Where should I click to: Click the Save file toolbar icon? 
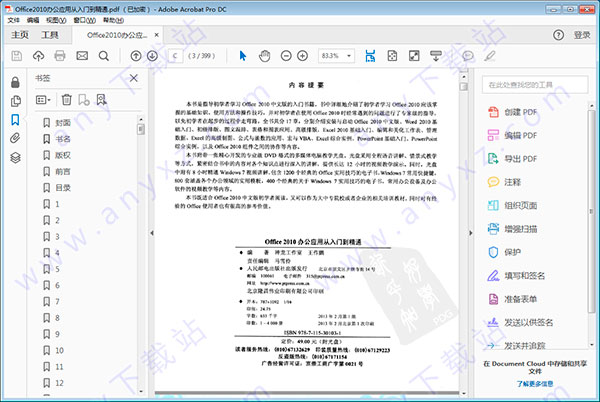click(16, 56)
